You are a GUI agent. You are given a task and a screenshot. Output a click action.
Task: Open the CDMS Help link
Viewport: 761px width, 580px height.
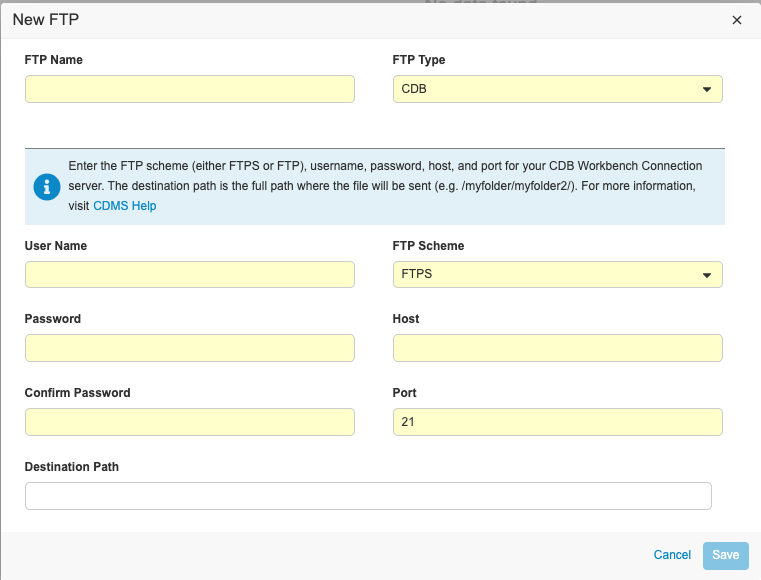tap(125, 206)
